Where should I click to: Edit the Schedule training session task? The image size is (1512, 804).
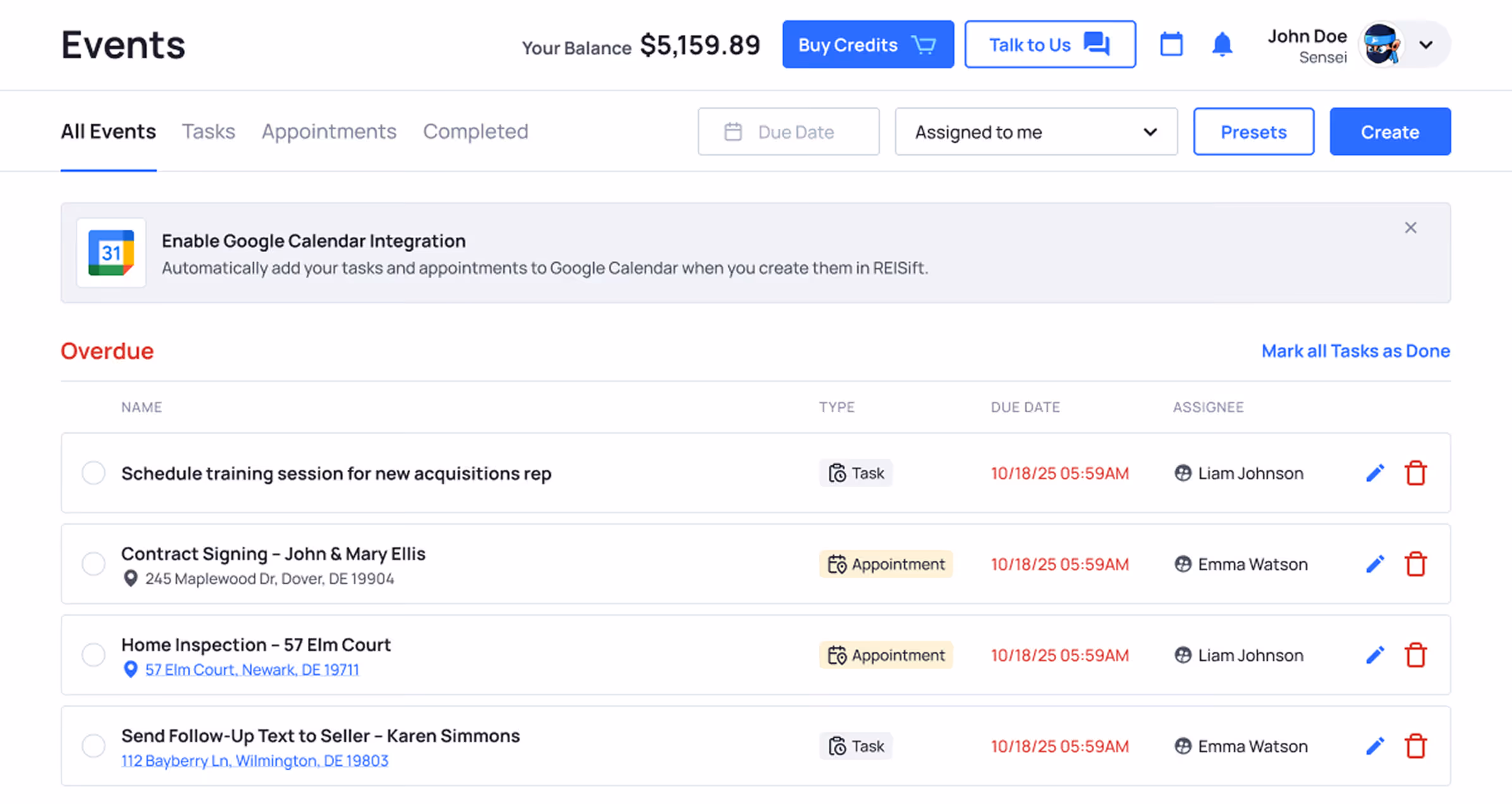pyautogui.click(x=1375, y=473)
